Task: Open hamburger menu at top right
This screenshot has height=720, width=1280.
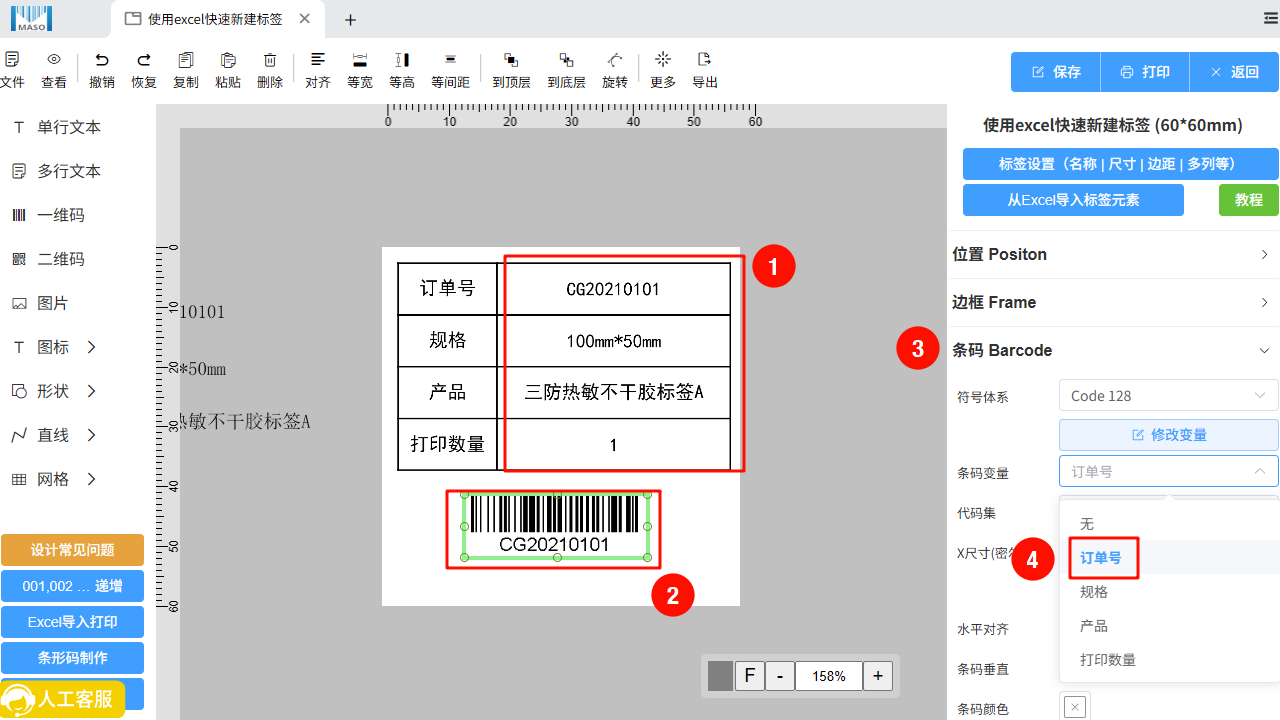Action: tap(1271, 18)
